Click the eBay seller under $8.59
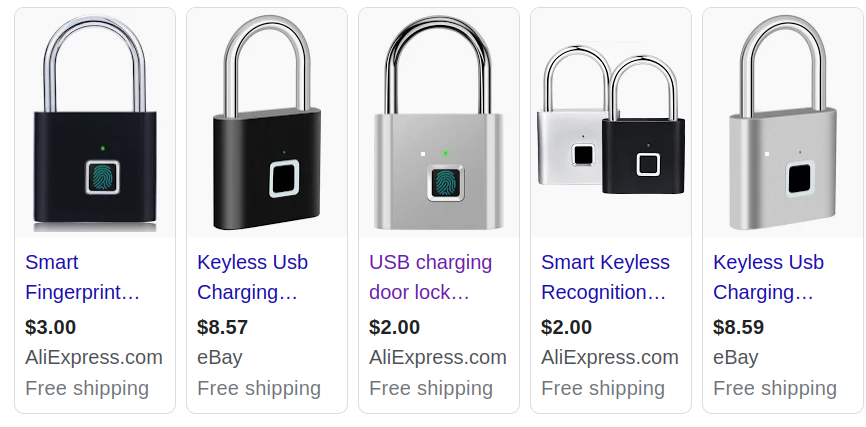866x427 pixels. click(736, 357)
